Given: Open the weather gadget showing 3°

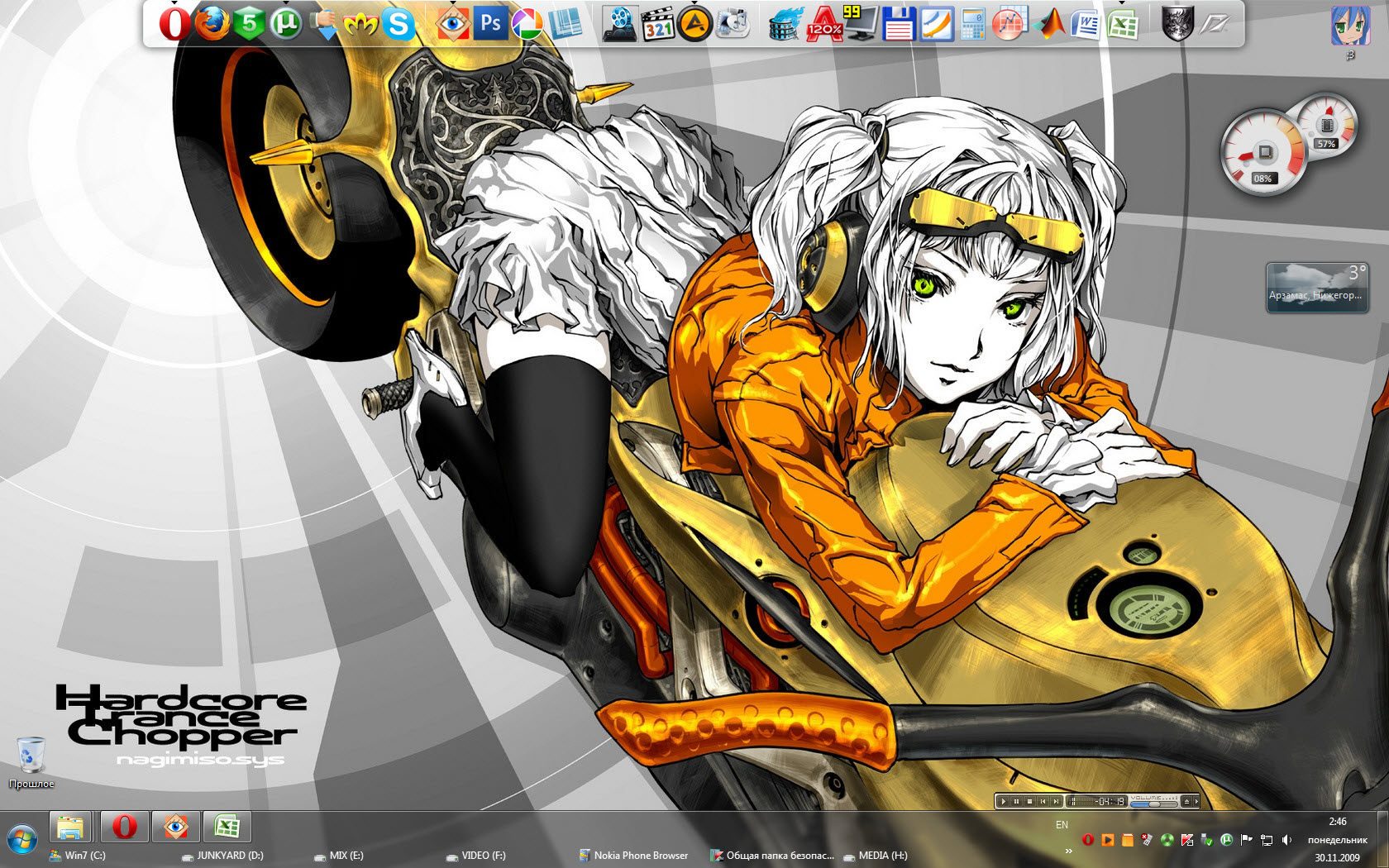Looking at the screenshot, I should click(x=1317, y=287).
